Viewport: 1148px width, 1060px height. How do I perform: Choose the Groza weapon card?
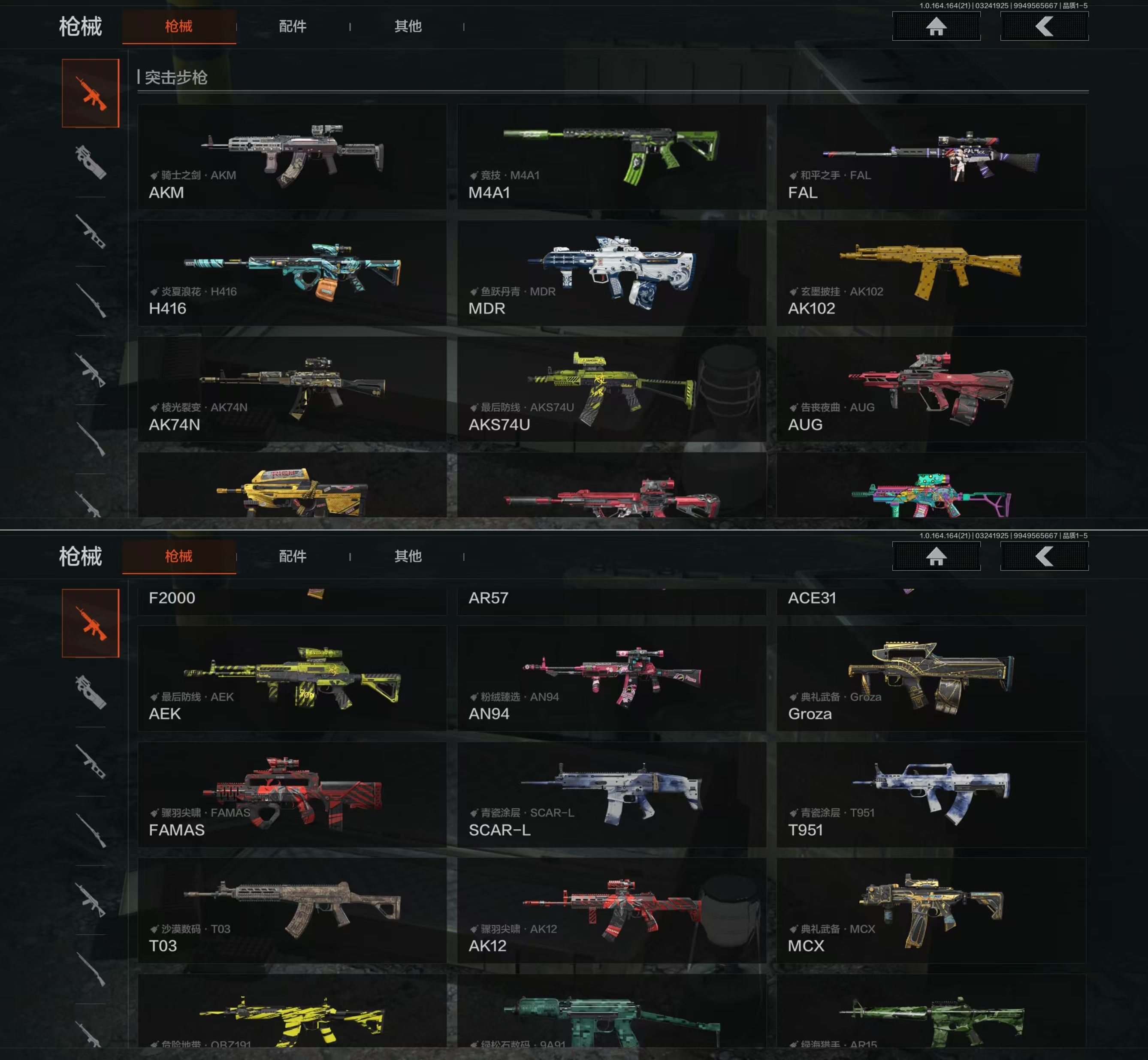(931, 678)
